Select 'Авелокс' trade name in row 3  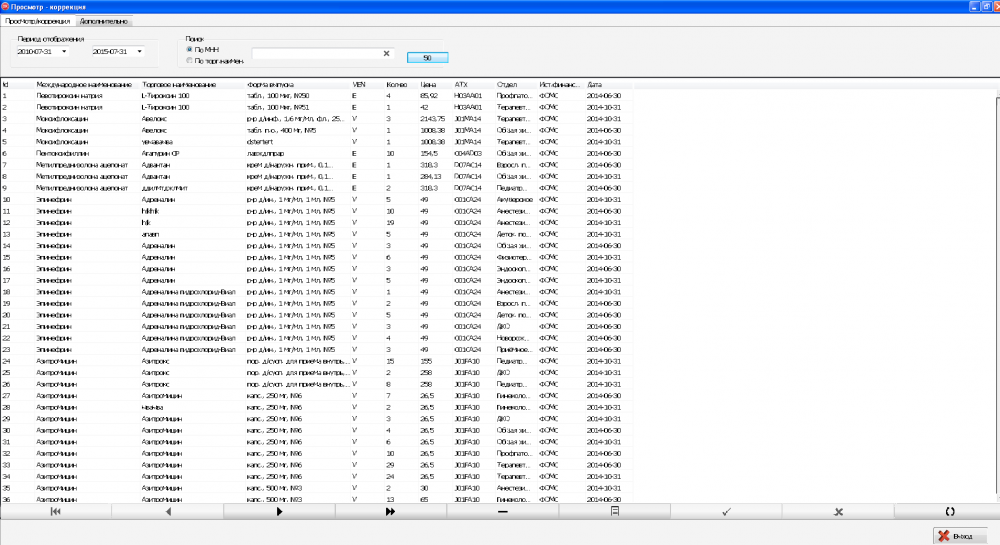[155, 119]
